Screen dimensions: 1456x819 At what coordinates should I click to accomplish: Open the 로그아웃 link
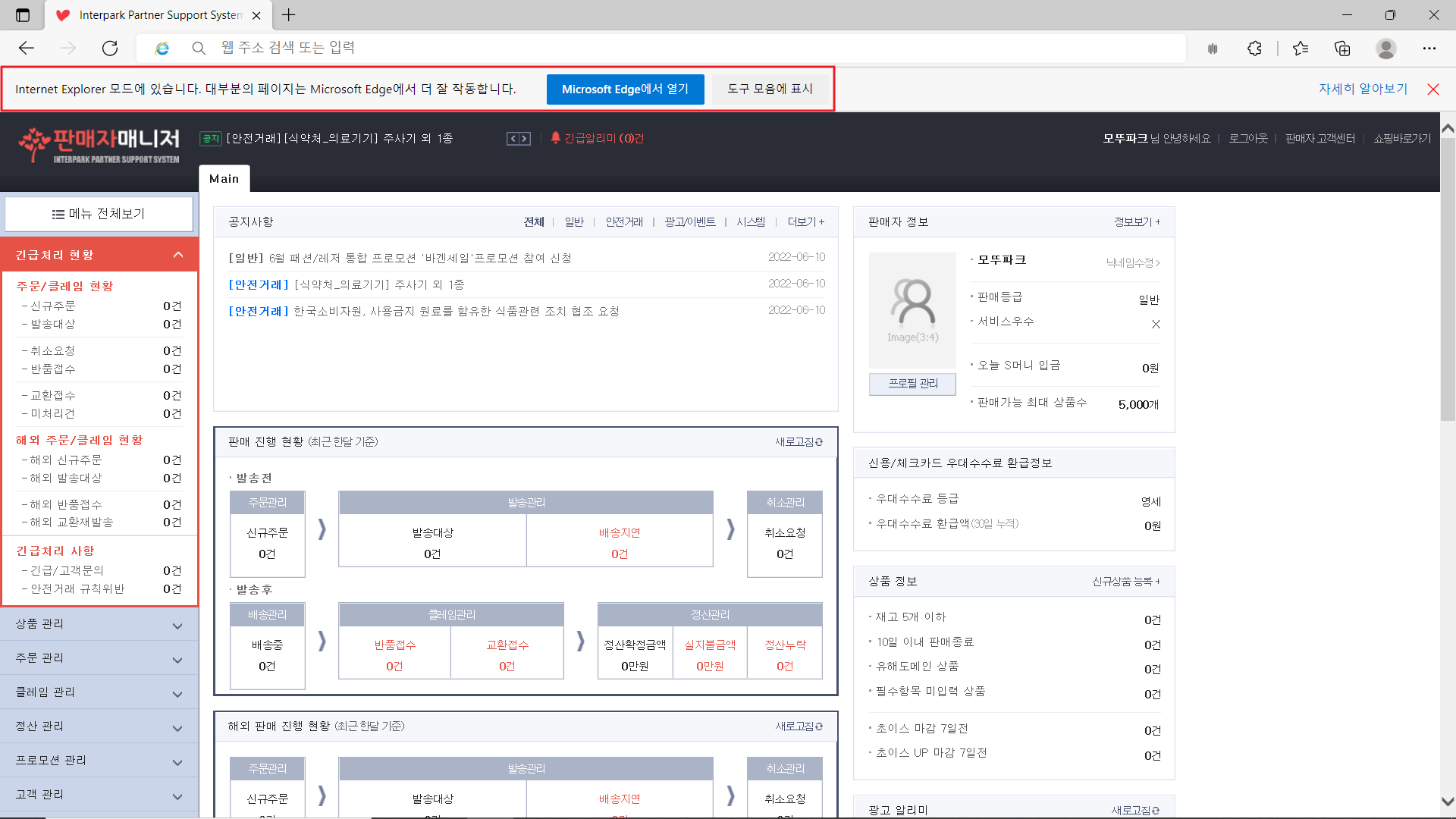1247,139
